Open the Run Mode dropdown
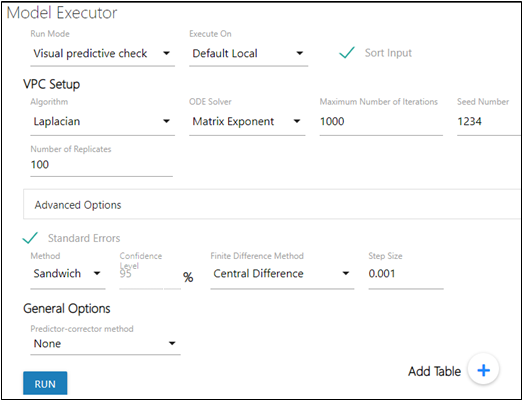Screen dimensions: 523x401 click(102, 54)
